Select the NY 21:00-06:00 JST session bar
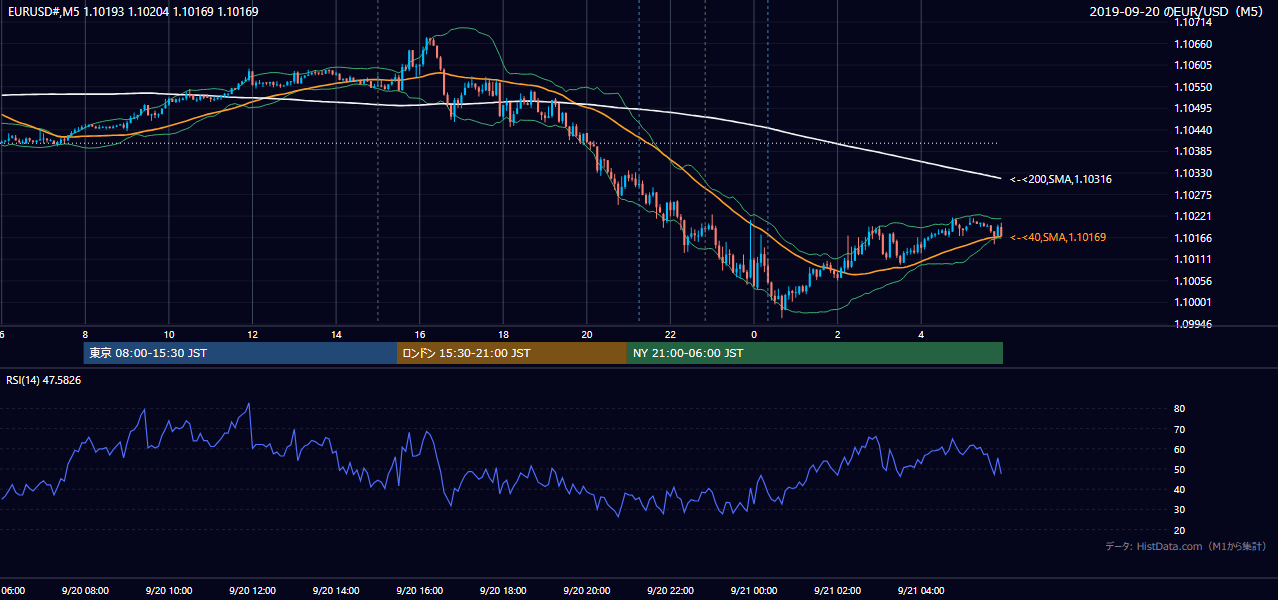This screenshot has height=600, width=1278. 815,353
